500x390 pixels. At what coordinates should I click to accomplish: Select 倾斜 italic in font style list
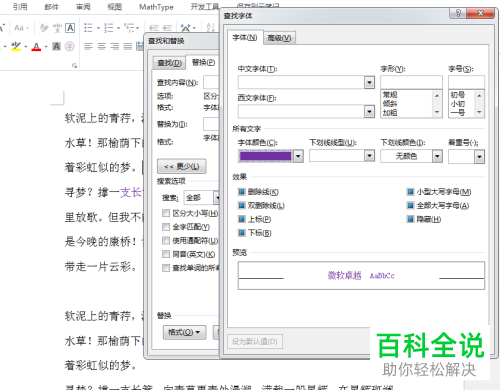tap(390, 104)
